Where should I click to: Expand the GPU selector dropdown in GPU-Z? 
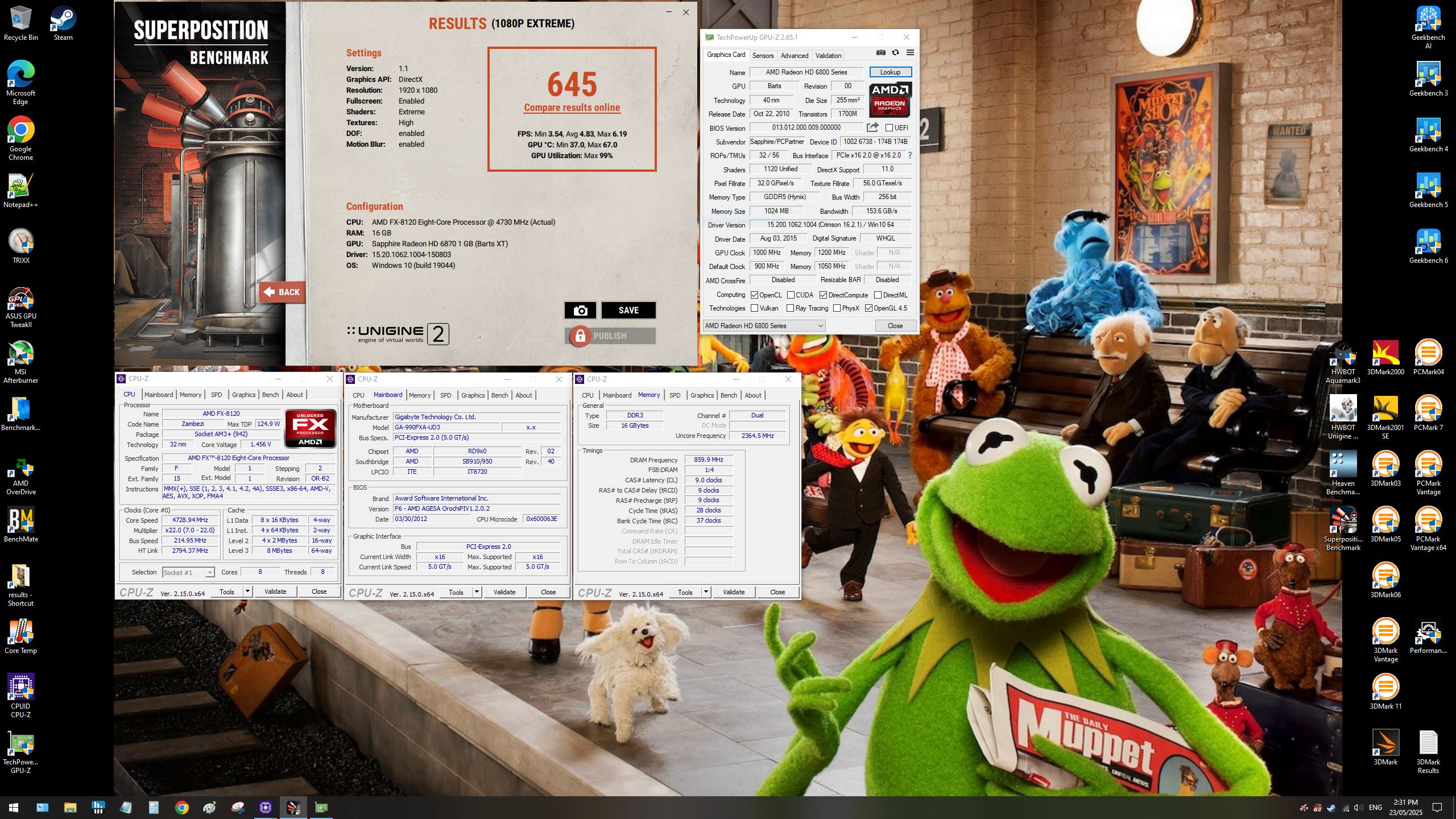764,326
